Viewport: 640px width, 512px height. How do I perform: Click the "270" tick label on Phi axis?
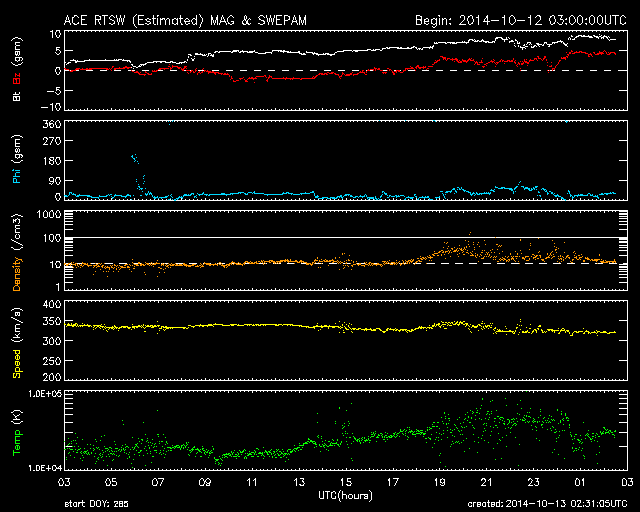51,141
